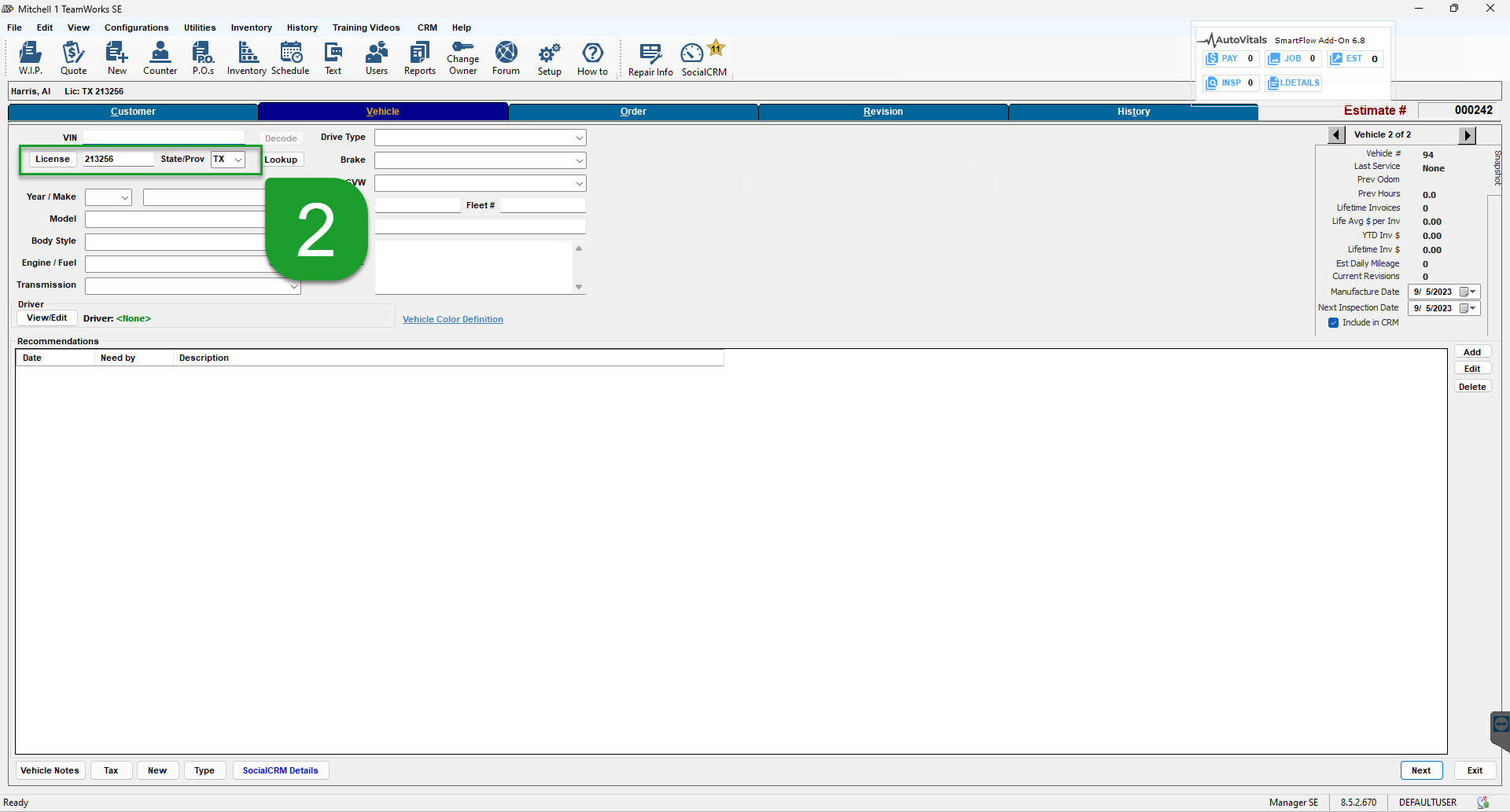Open the File menu
Image resolution: width=1510 pixels, height=812 pixels.
14,28
